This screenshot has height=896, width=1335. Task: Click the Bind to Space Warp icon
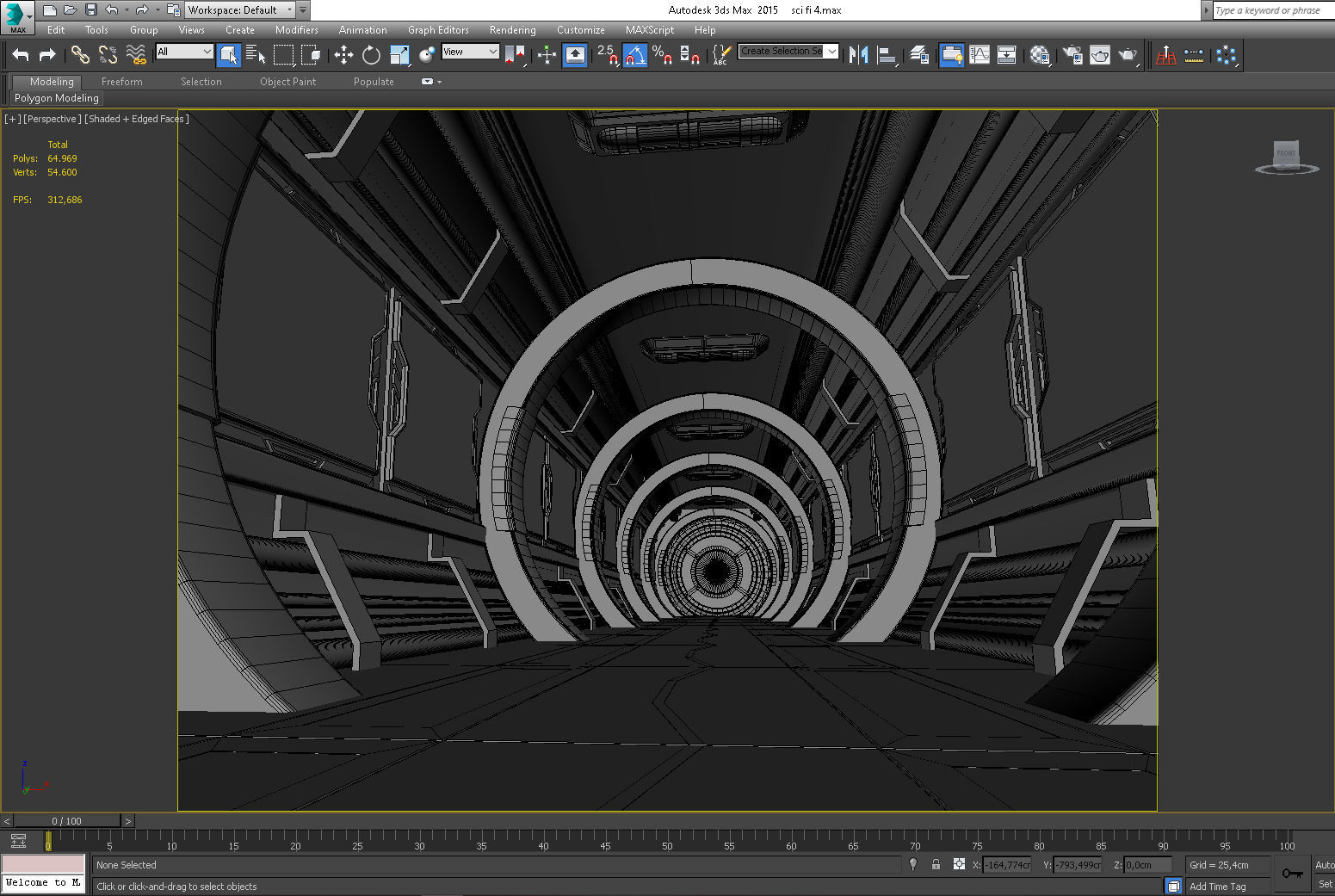pos(136,55)
